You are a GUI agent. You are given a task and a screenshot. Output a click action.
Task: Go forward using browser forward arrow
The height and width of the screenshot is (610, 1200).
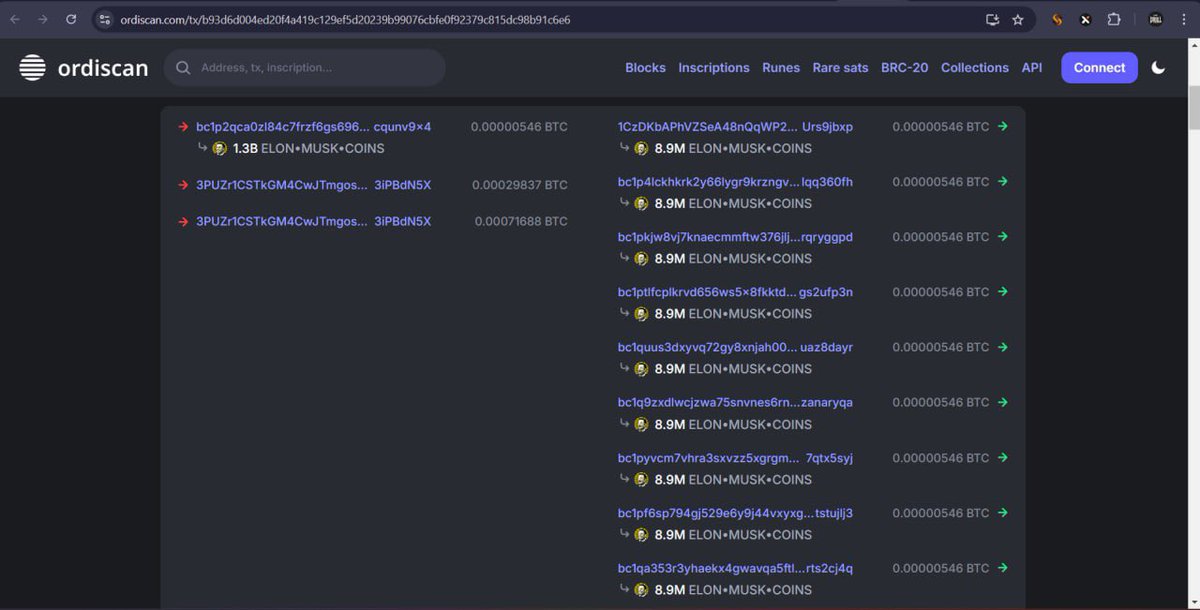click(x=43, y=19)
